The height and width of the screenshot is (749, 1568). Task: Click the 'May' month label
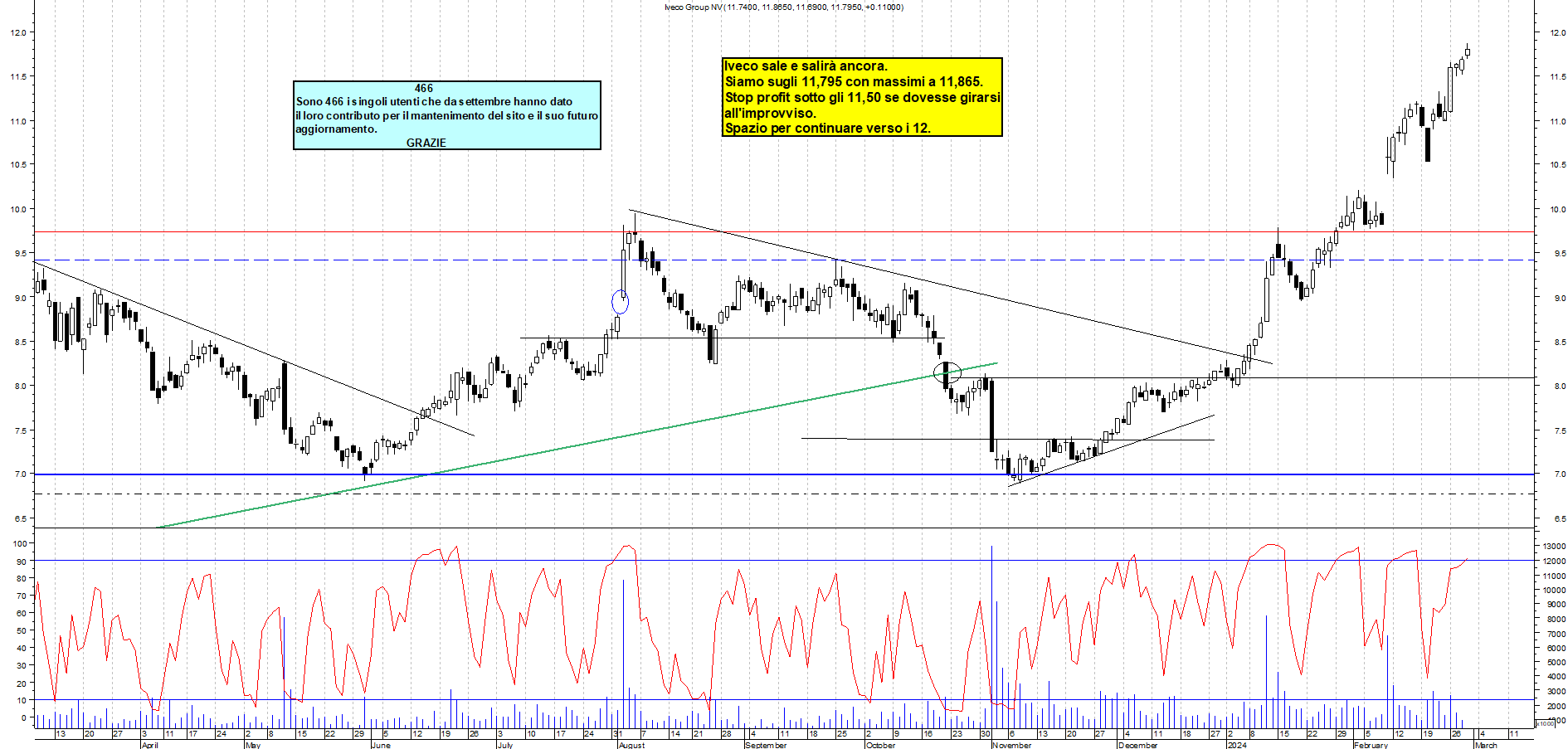tap(253, 745)
